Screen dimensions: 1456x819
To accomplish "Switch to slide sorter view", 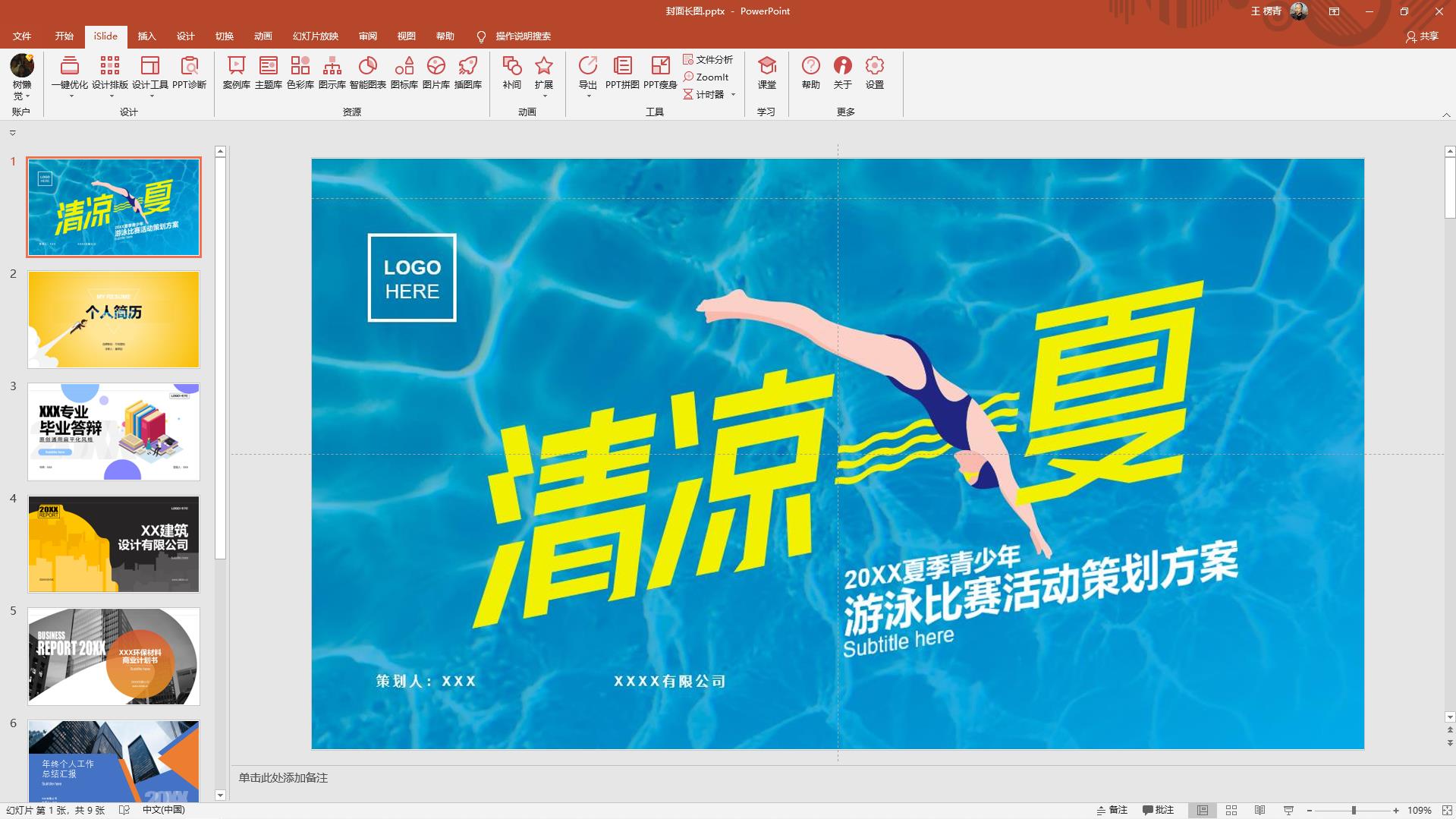I will click(1231, 810).
